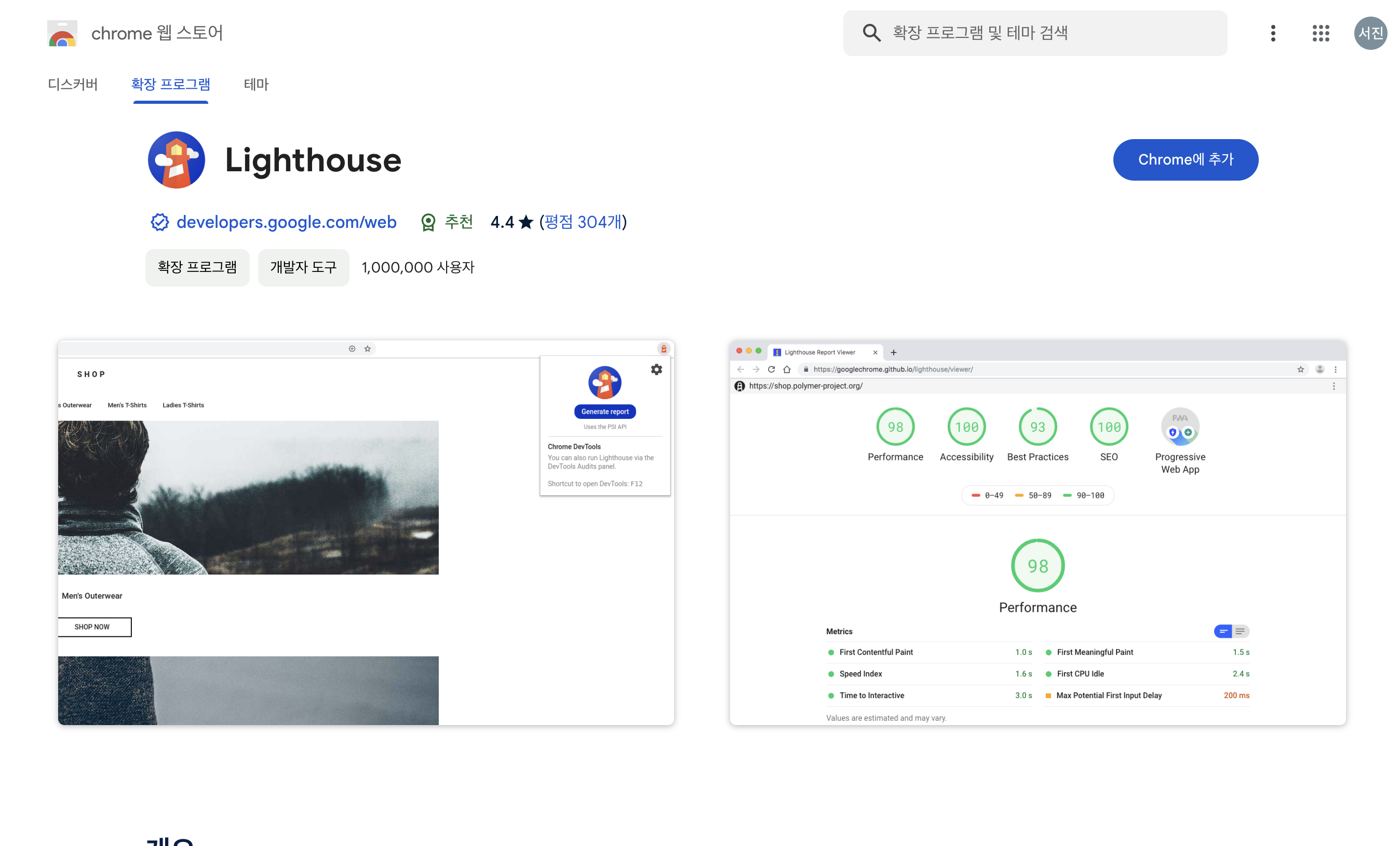Click the 서진 account avatar
This screenshot has height=846, width=1400.
[1370, 33]
